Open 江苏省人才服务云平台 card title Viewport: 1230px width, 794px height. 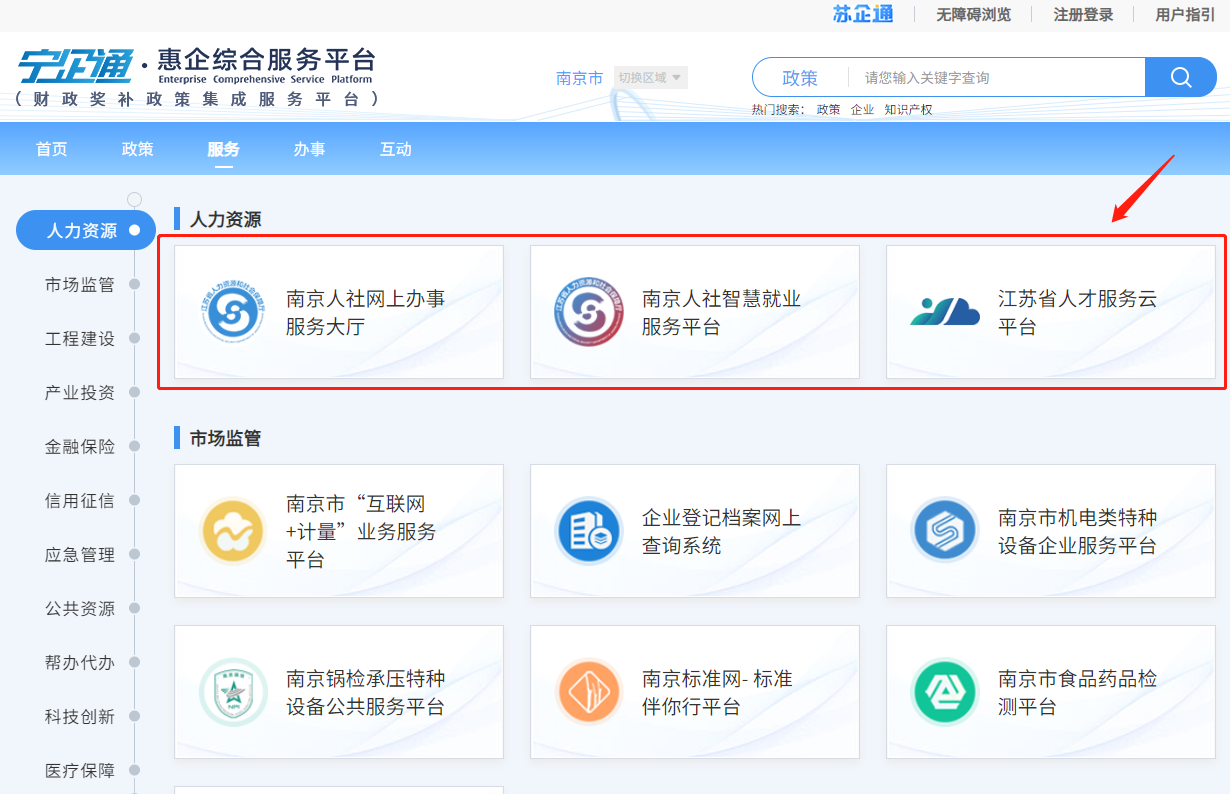(x=1078, y=312)
